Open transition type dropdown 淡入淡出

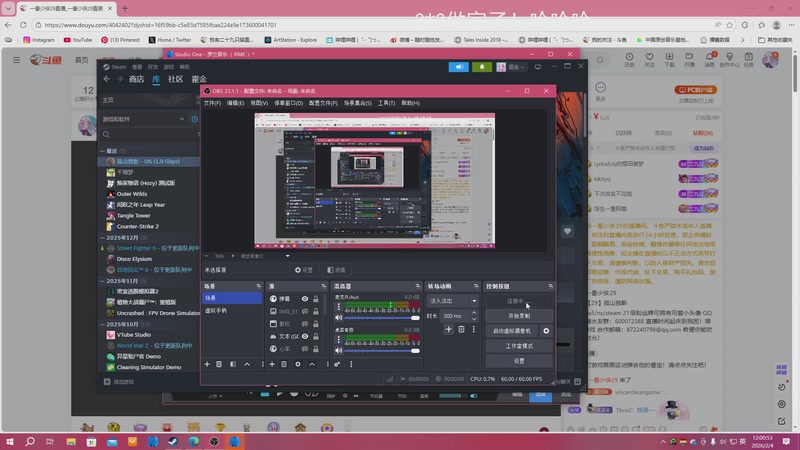tap(453, 301)
